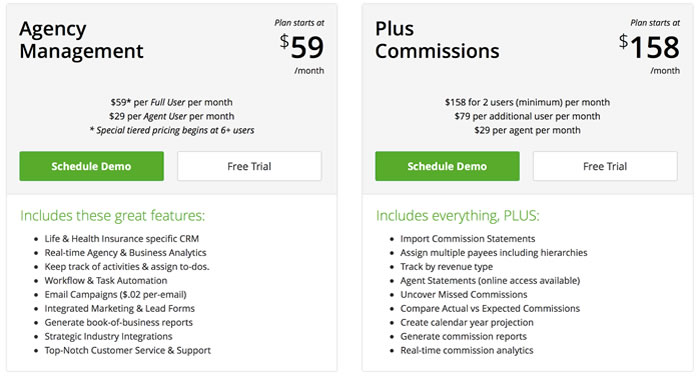Click Schedule Demo for Plus Commissions plan

447,166
